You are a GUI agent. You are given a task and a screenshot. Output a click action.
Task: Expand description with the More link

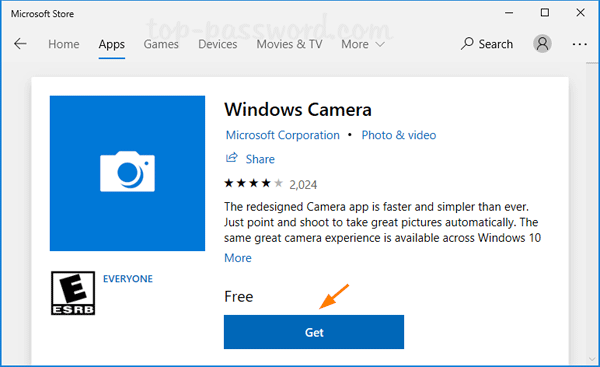click(x=238, y=258)
